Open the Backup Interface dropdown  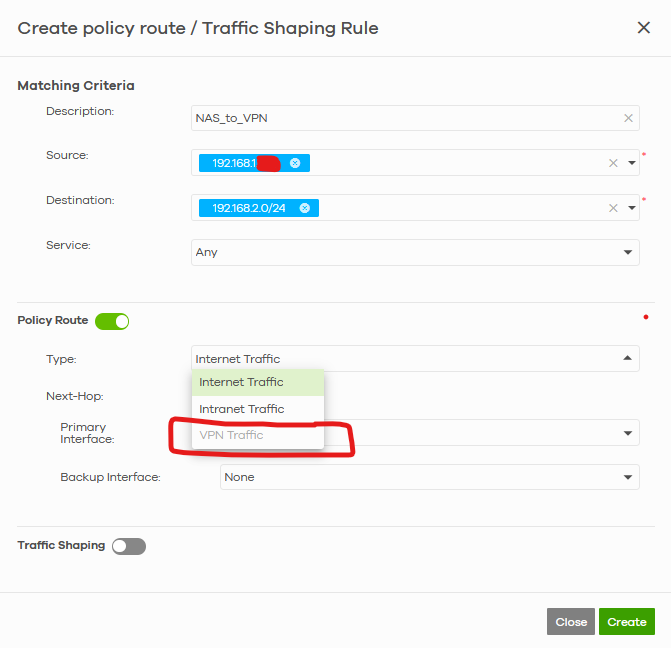[430, 477]
